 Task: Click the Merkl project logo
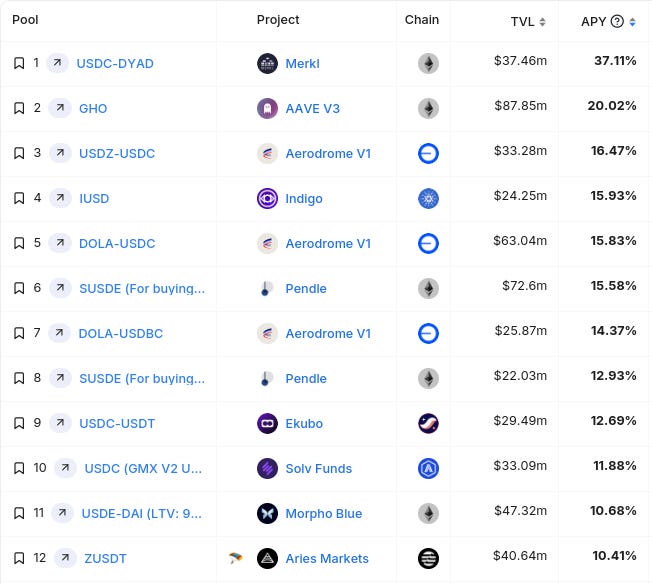click(x=267, y=64)
